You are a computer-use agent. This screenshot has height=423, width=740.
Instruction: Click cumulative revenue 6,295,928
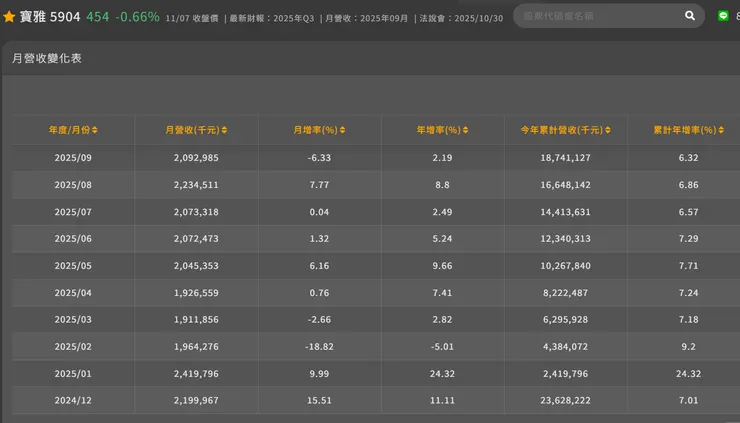click(x=565, y=319)
